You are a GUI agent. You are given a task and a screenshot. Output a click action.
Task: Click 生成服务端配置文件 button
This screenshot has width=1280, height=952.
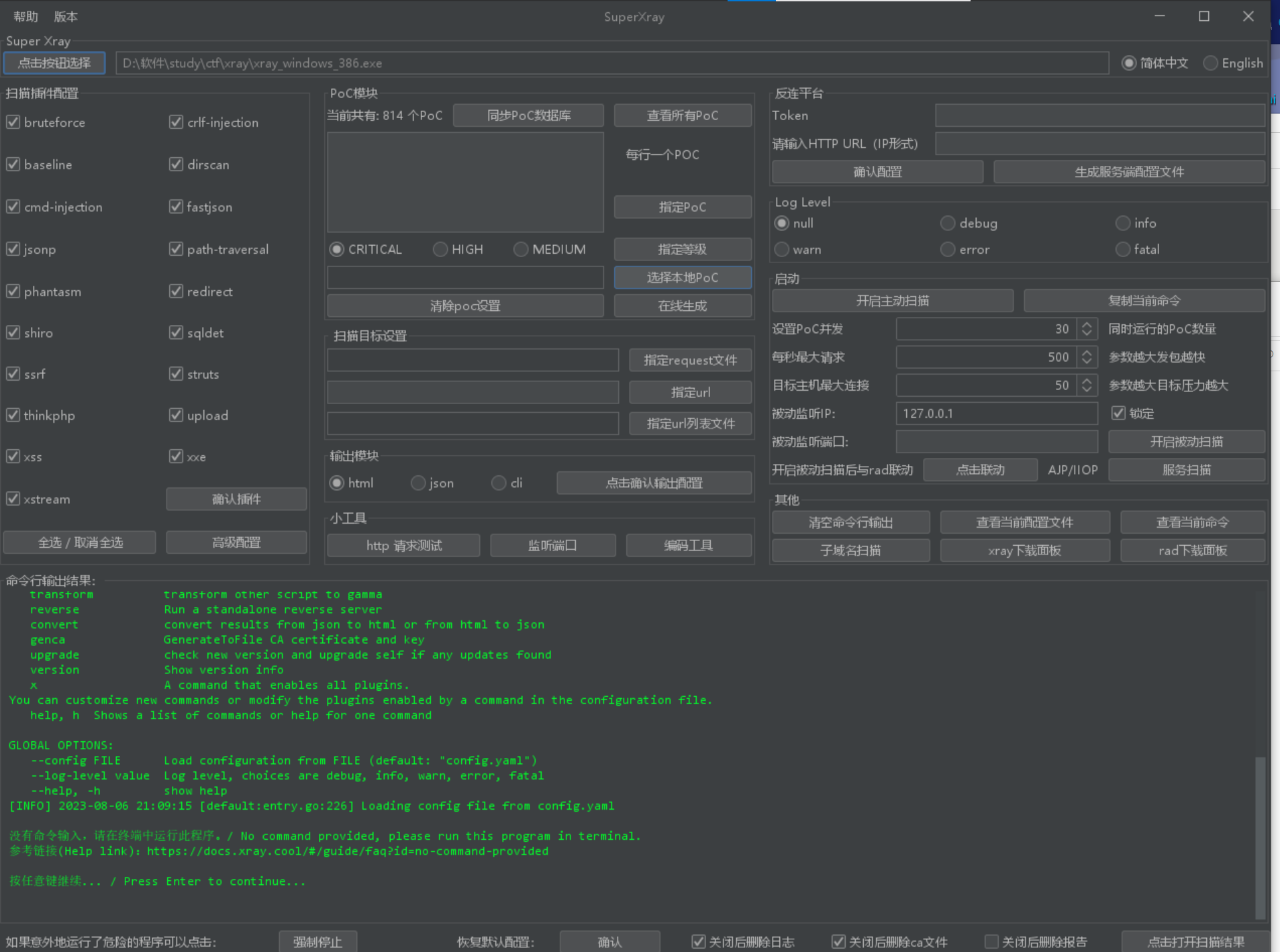tap(1129, 172)
